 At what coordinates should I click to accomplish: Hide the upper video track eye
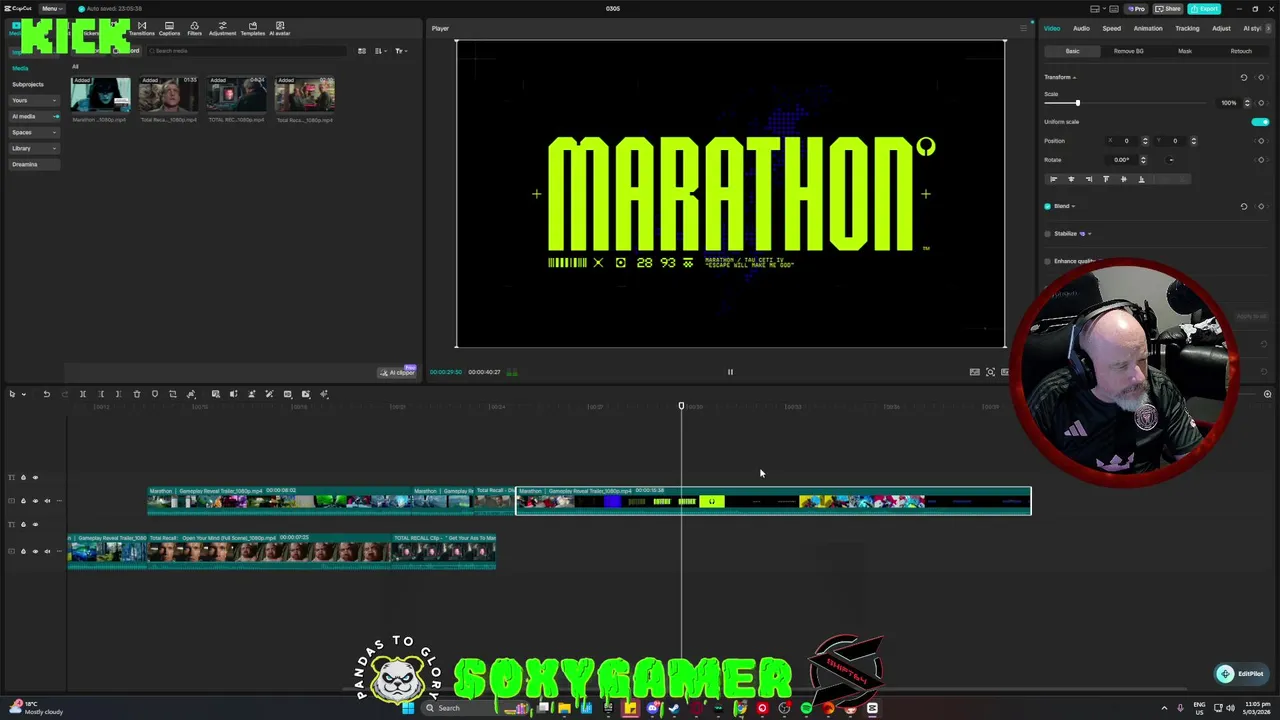35,501
